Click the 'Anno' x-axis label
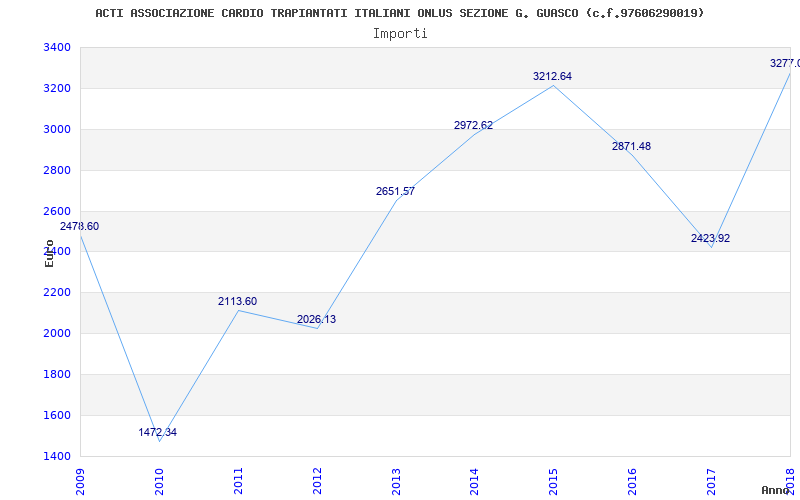The image size is (800, 500). [x=775, y=490]
